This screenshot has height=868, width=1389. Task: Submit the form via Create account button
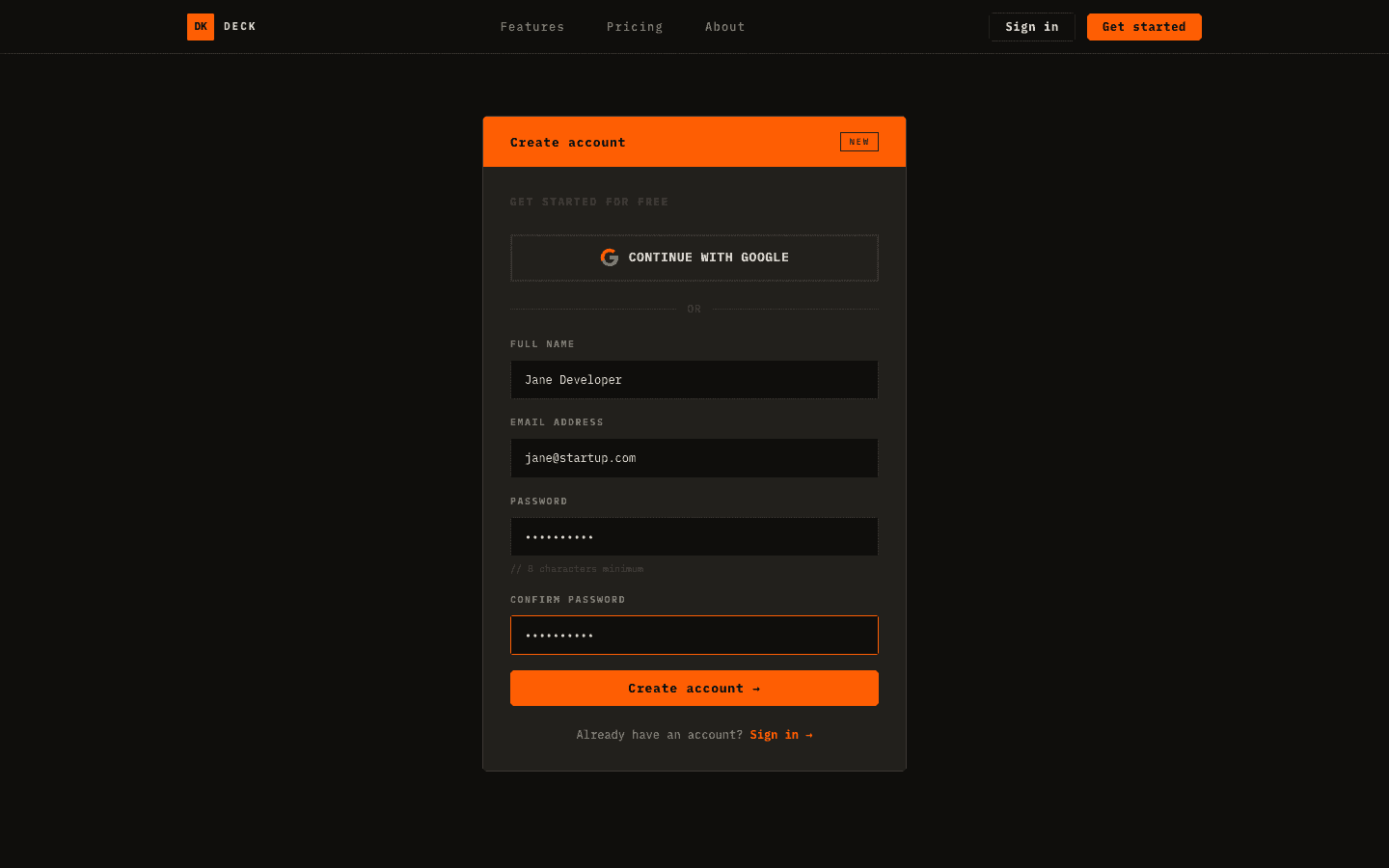click(x=694, y=688)
